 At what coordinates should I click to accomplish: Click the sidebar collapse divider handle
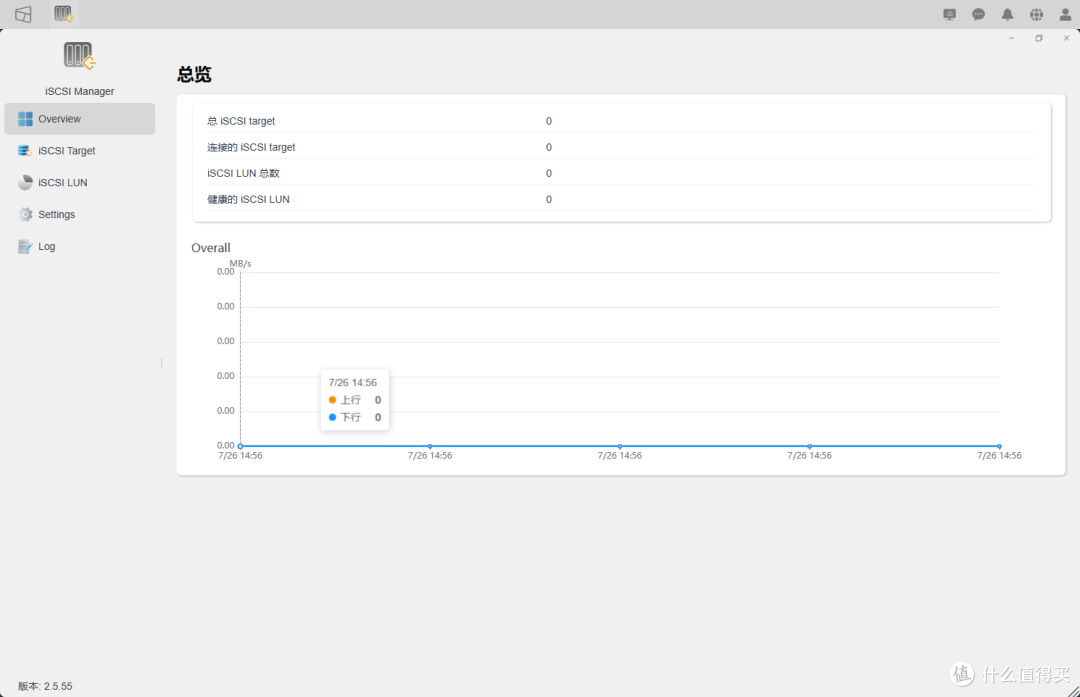click(162, 363)
